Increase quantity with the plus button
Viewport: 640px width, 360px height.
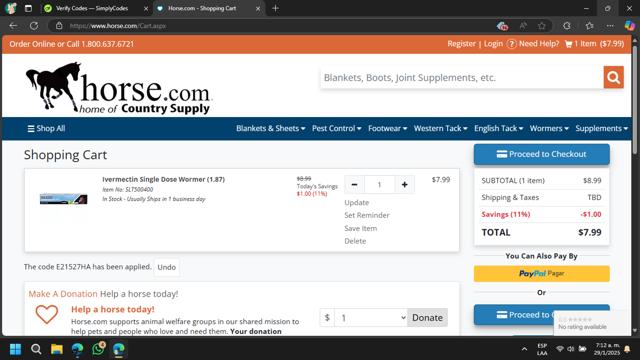pyautogui.click(x=404, y=184)
